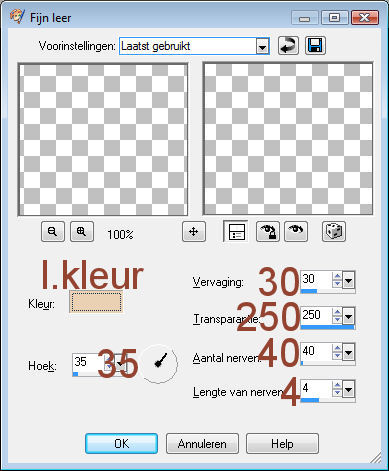Pick the Kleur color swatch
This screenshot has height=471, width=389.
coord(96,302)
